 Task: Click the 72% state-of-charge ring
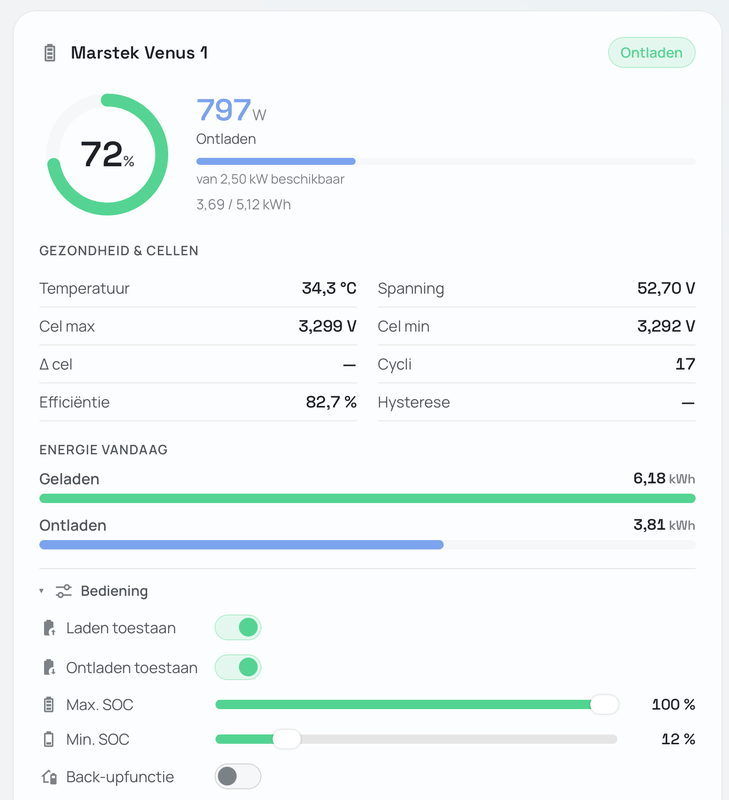click(x=107, y=154)
